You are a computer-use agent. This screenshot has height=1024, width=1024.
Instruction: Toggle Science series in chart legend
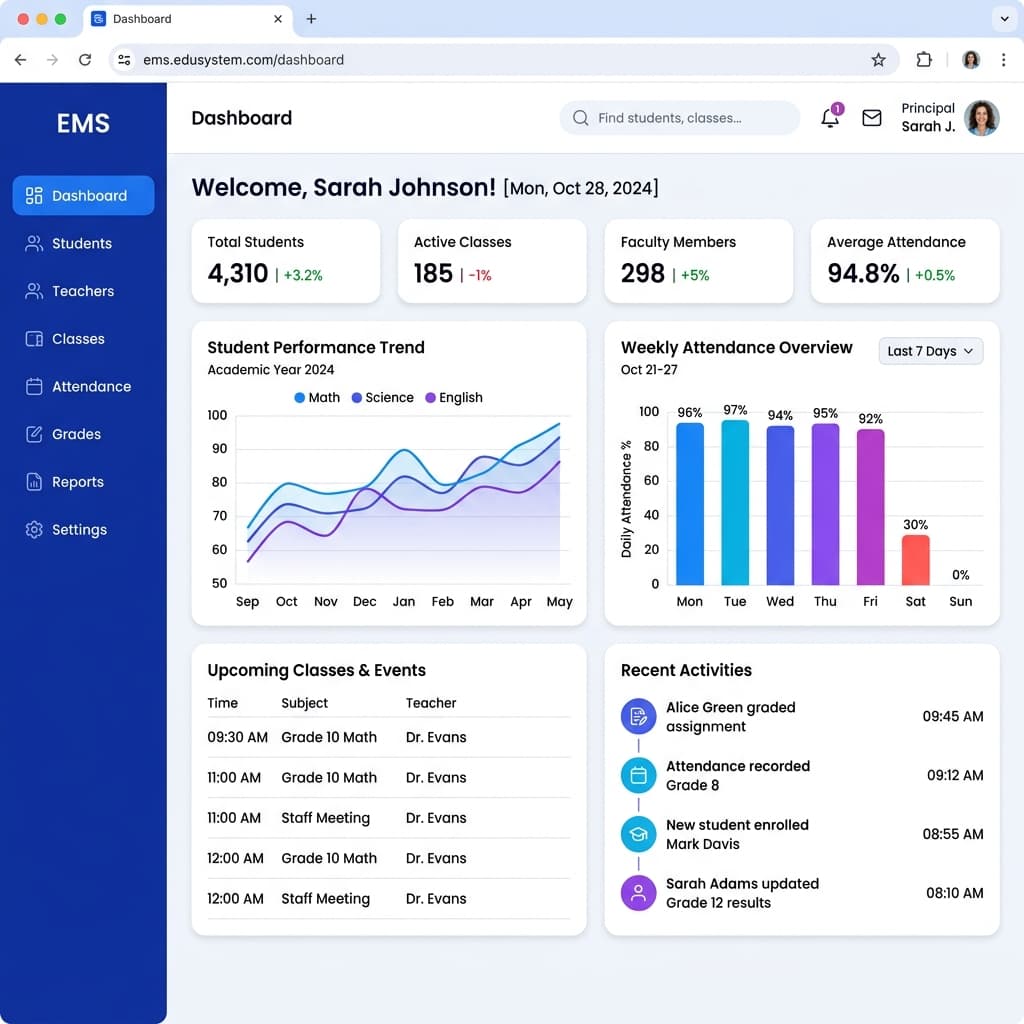(x=382, y=397)
